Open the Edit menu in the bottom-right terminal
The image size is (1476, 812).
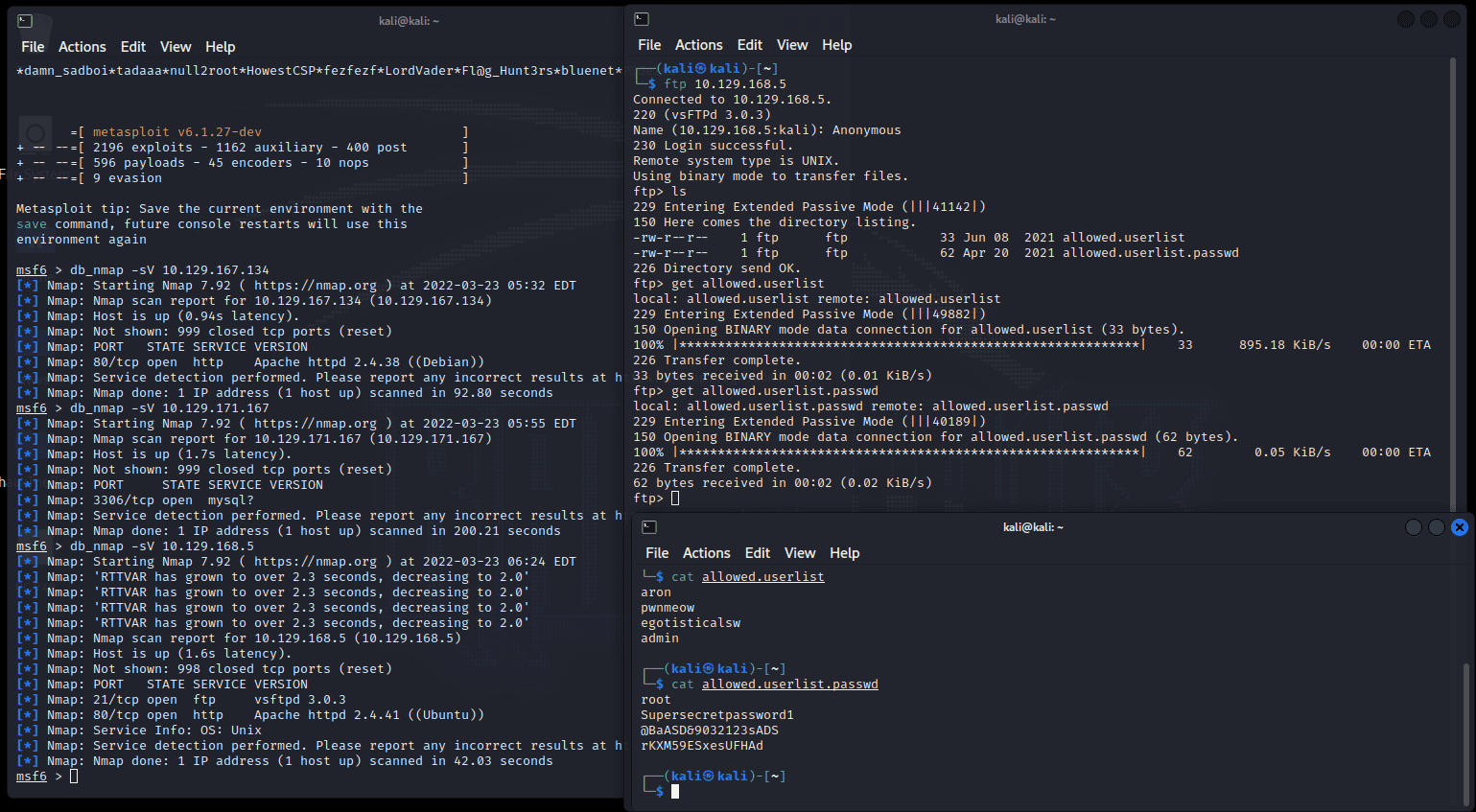coord(757,553)
